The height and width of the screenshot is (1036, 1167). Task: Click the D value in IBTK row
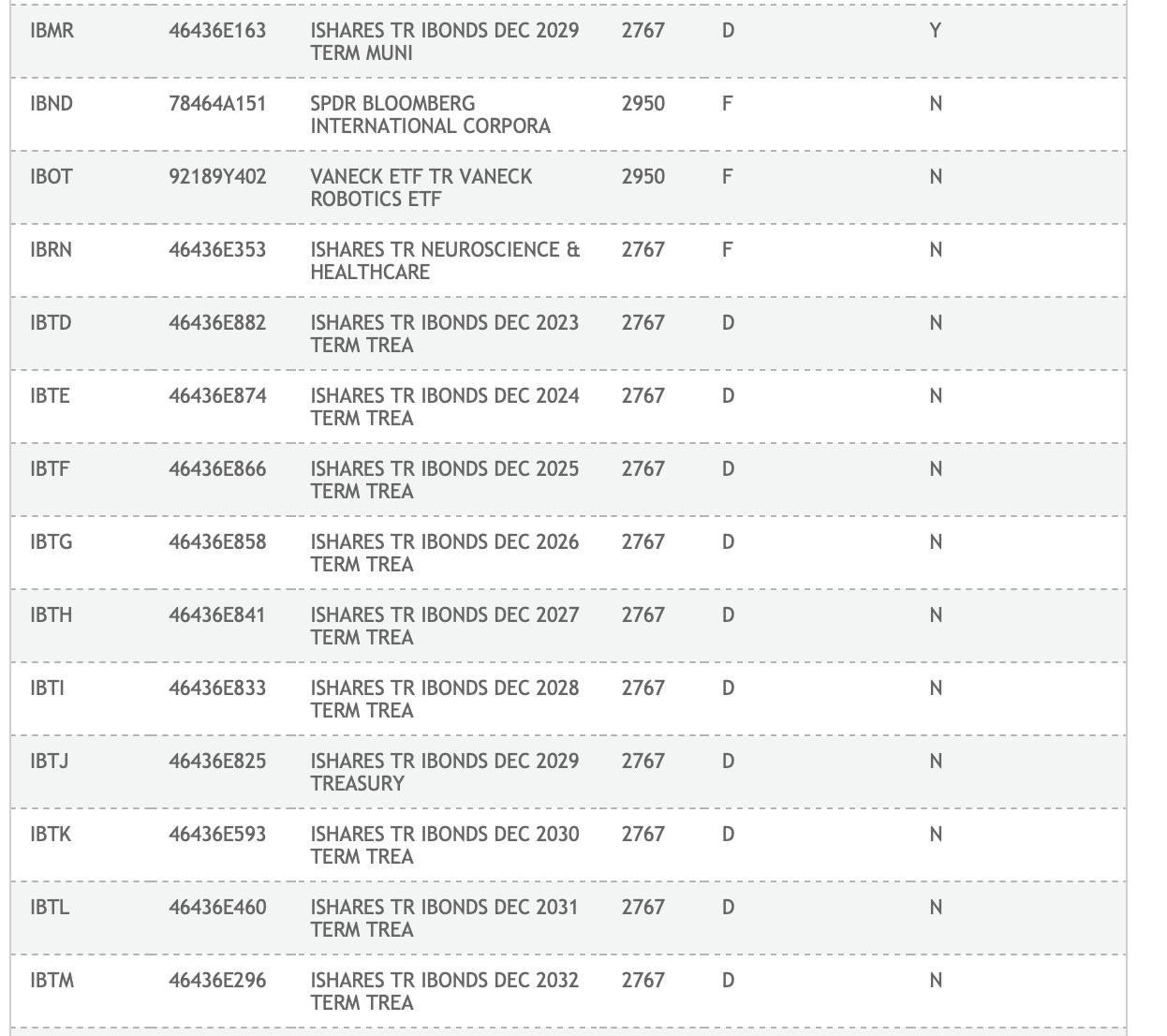click(x=728, y=834)
